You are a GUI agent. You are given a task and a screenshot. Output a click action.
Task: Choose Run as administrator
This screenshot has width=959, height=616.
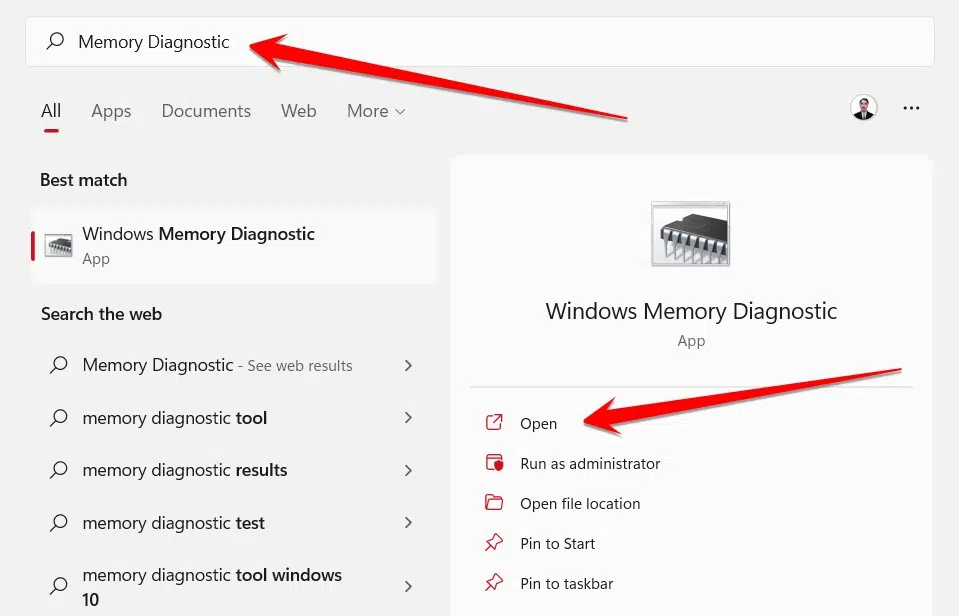[590, 463]
